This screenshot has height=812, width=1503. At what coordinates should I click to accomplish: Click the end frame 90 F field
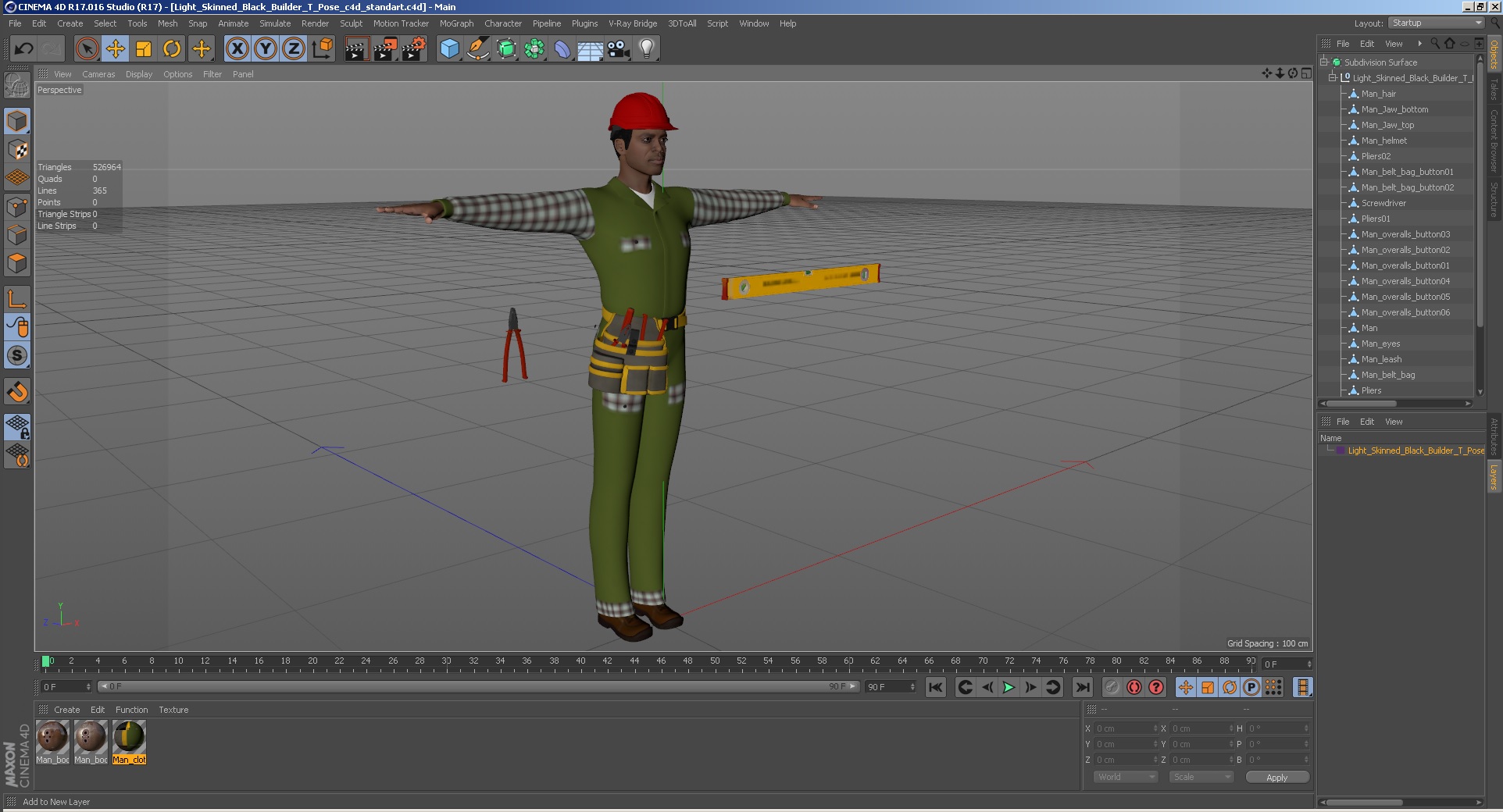[891, 686]
